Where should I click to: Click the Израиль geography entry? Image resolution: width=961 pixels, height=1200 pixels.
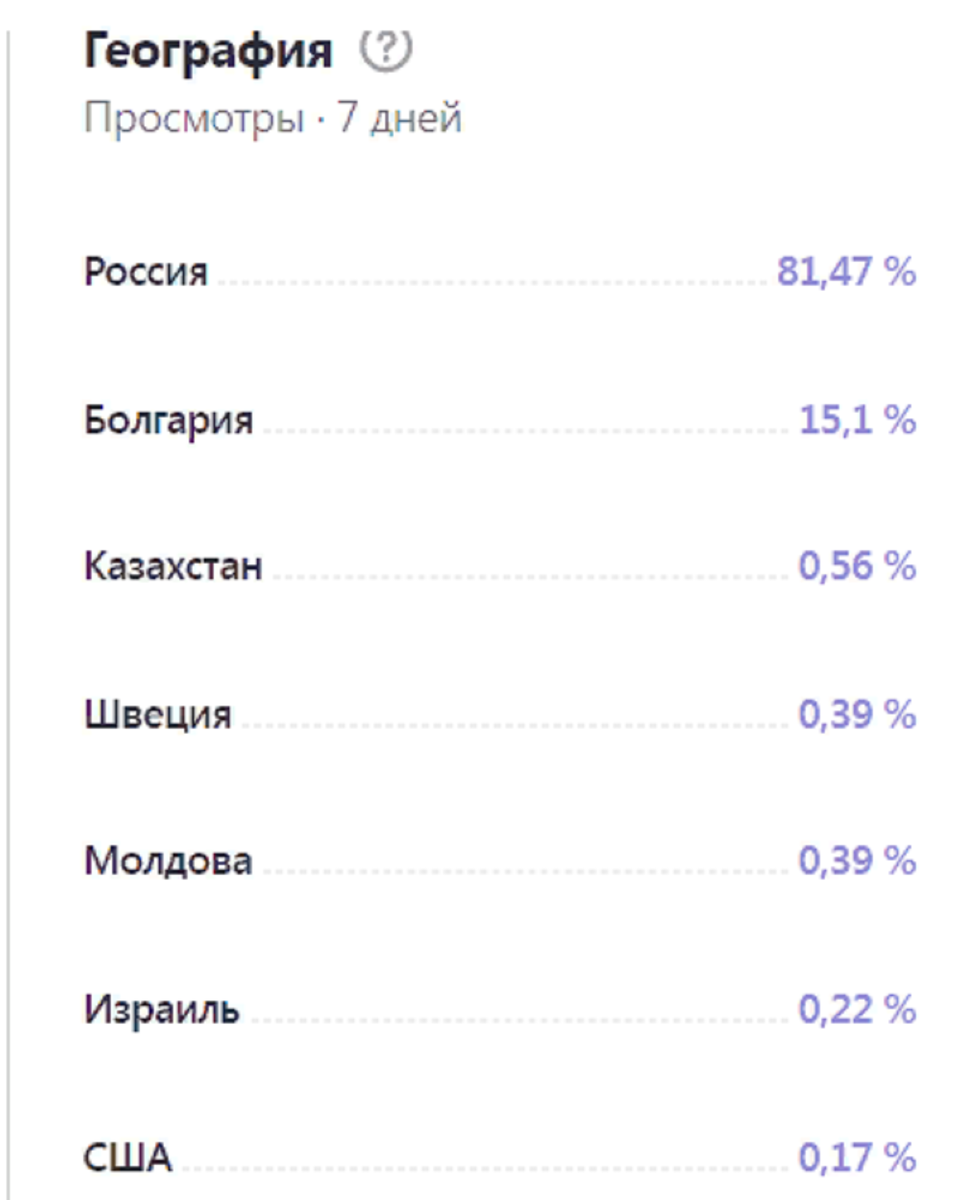(x=164, y=1010)
